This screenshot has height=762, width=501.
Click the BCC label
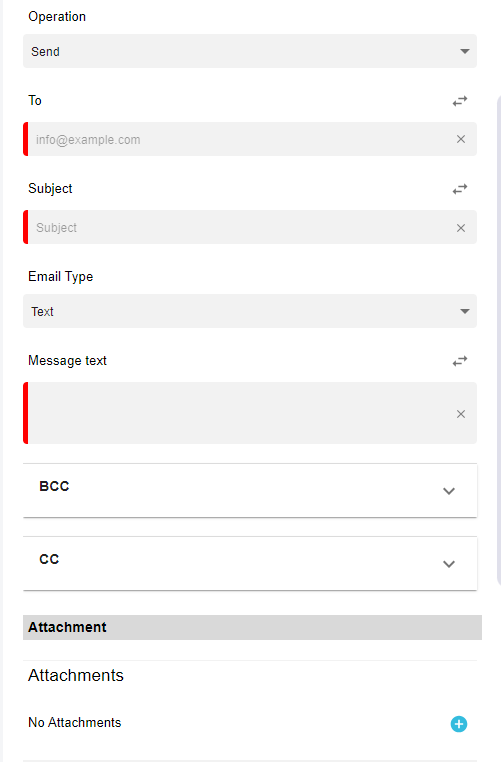54,486
